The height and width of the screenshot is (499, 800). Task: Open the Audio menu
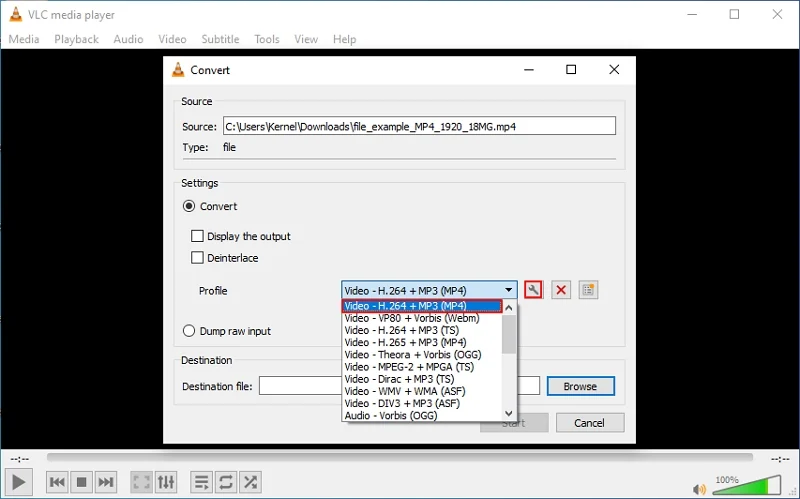(x=128, y=39)
